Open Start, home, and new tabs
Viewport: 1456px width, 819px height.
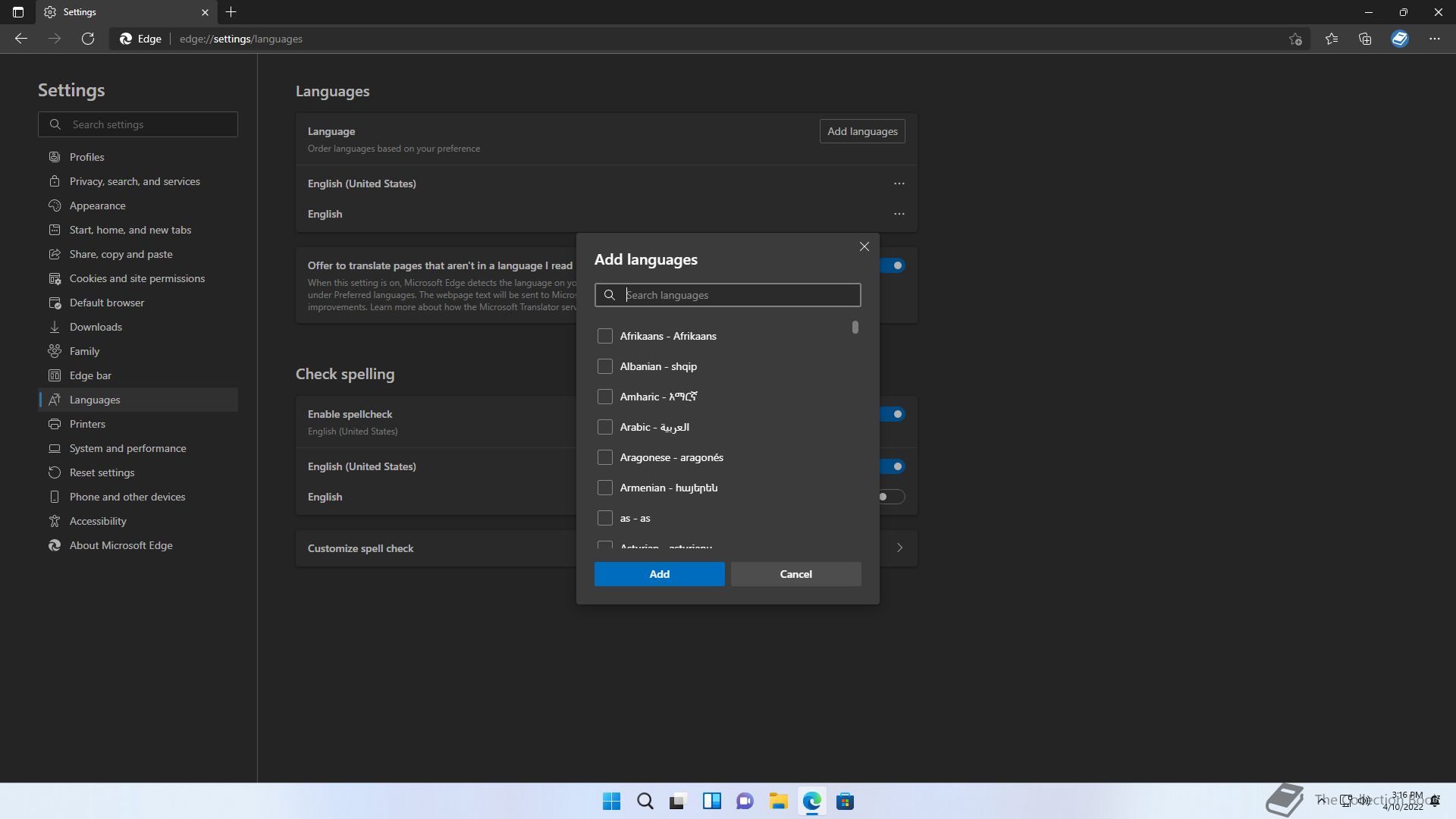pos(138,230)
